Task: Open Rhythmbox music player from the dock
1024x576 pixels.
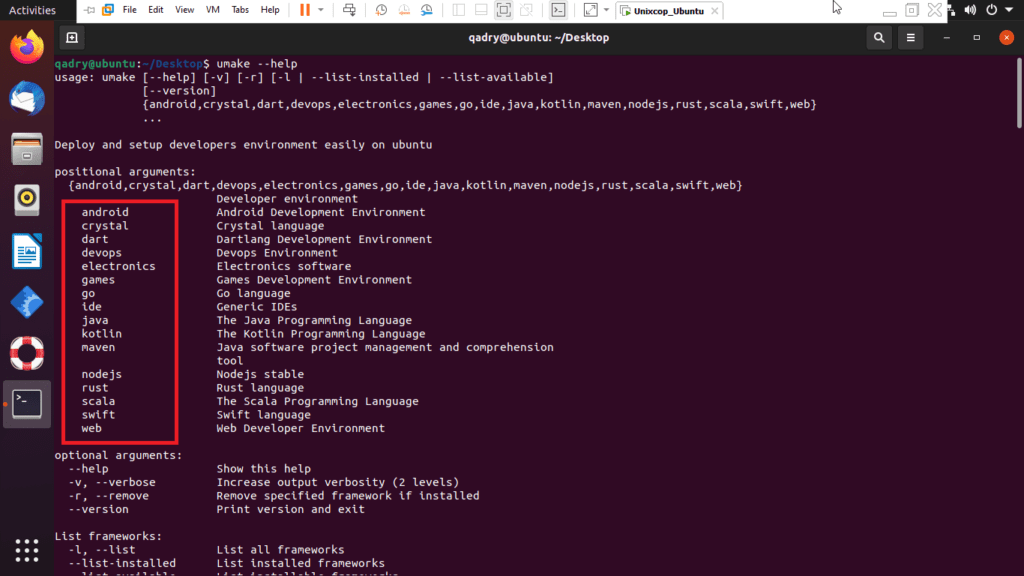Action: [x=27, y=200]
